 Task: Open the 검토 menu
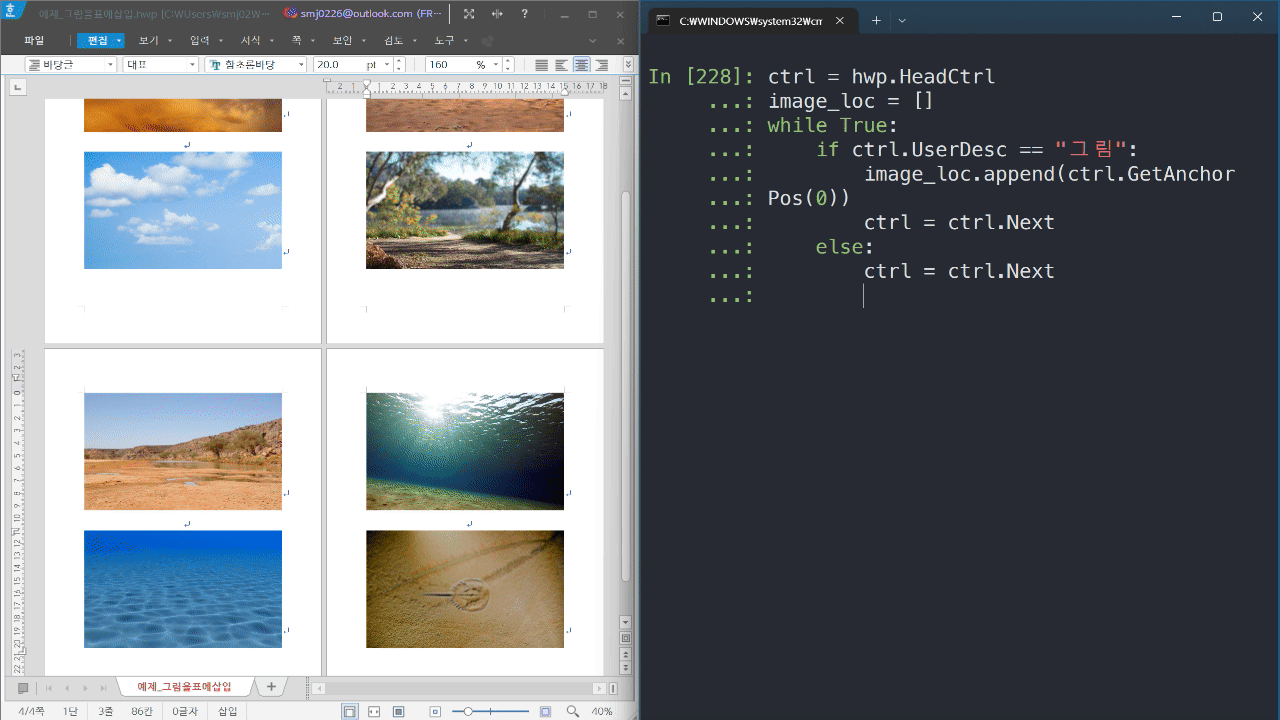coord(393,40)
